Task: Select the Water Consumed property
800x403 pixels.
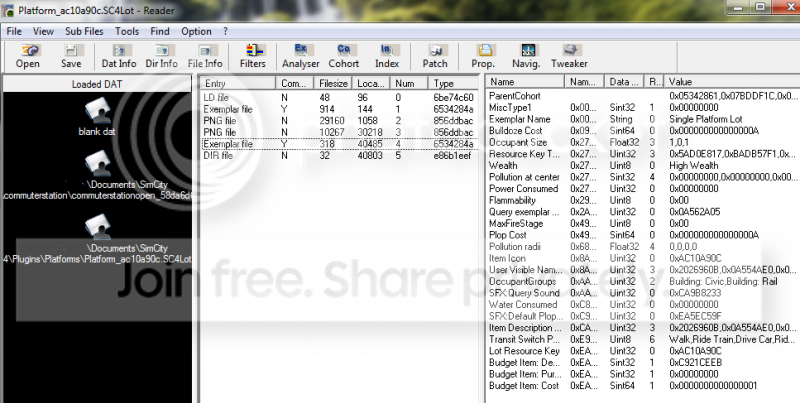Action: coord(643,305)
